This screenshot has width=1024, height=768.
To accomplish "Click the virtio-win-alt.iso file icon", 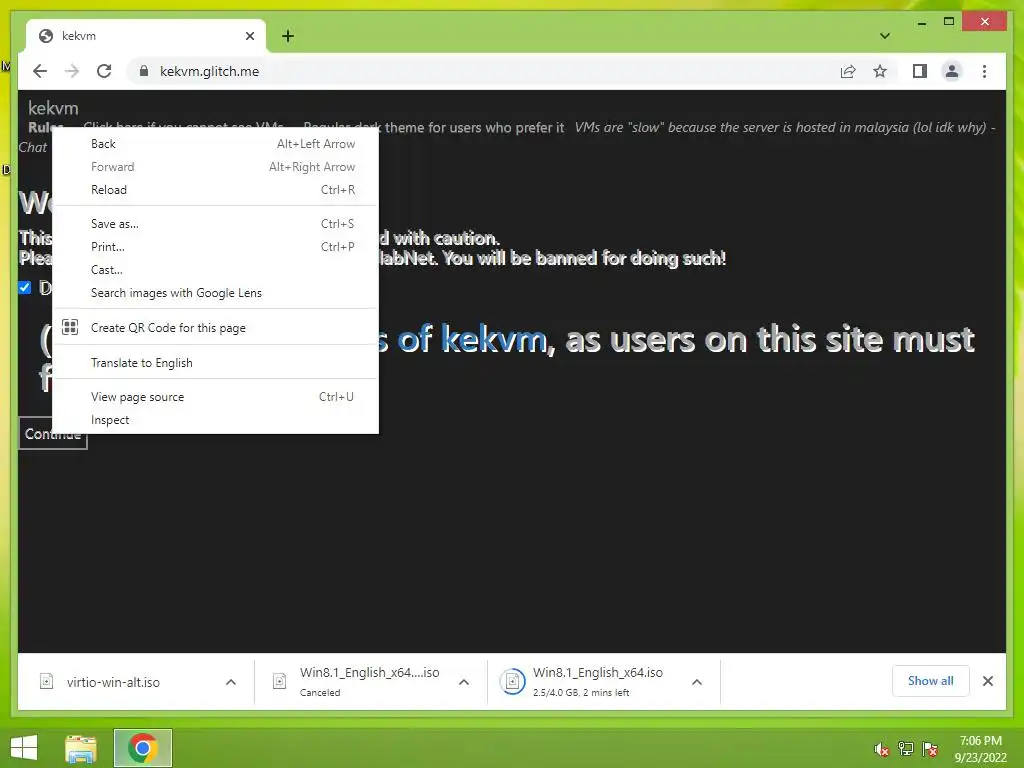I will click(46, 682).
